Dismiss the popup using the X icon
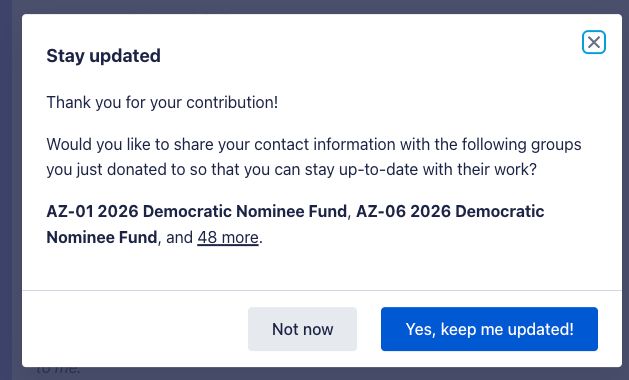 594,42
